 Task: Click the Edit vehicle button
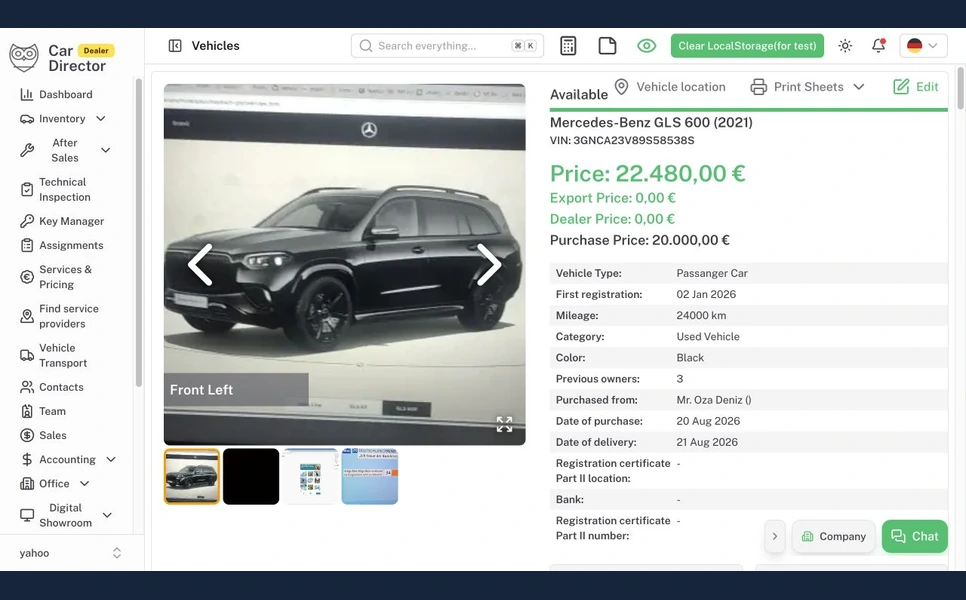(915, 87)
